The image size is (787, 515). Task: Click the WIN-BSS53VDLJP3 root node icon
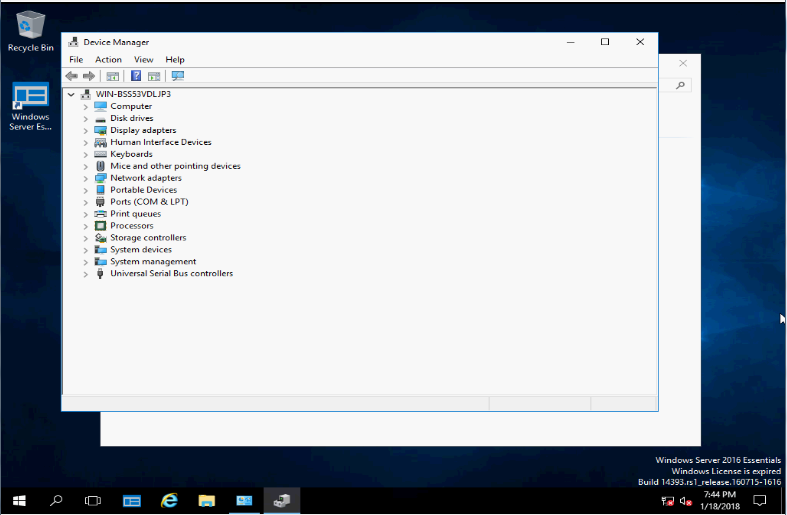point(86,94)
